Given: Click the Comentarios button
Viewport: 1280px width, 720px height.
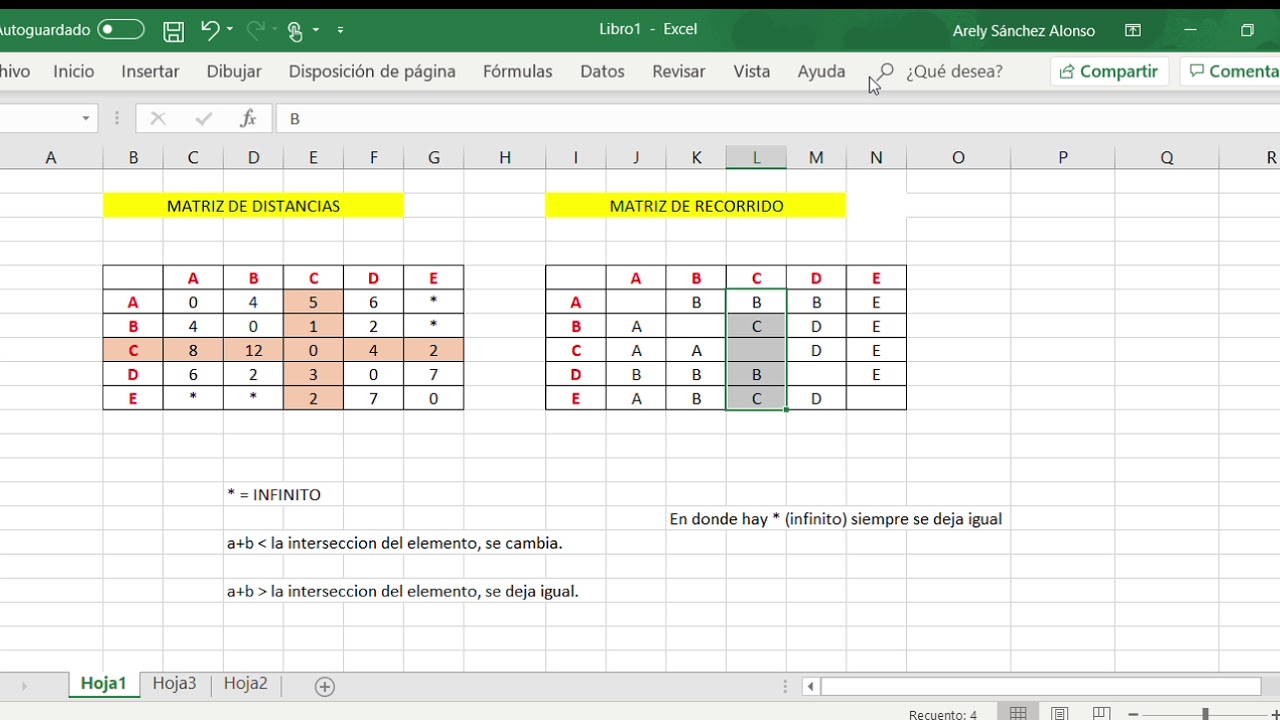Looking at the screenshot, I should pos(1232,71).
